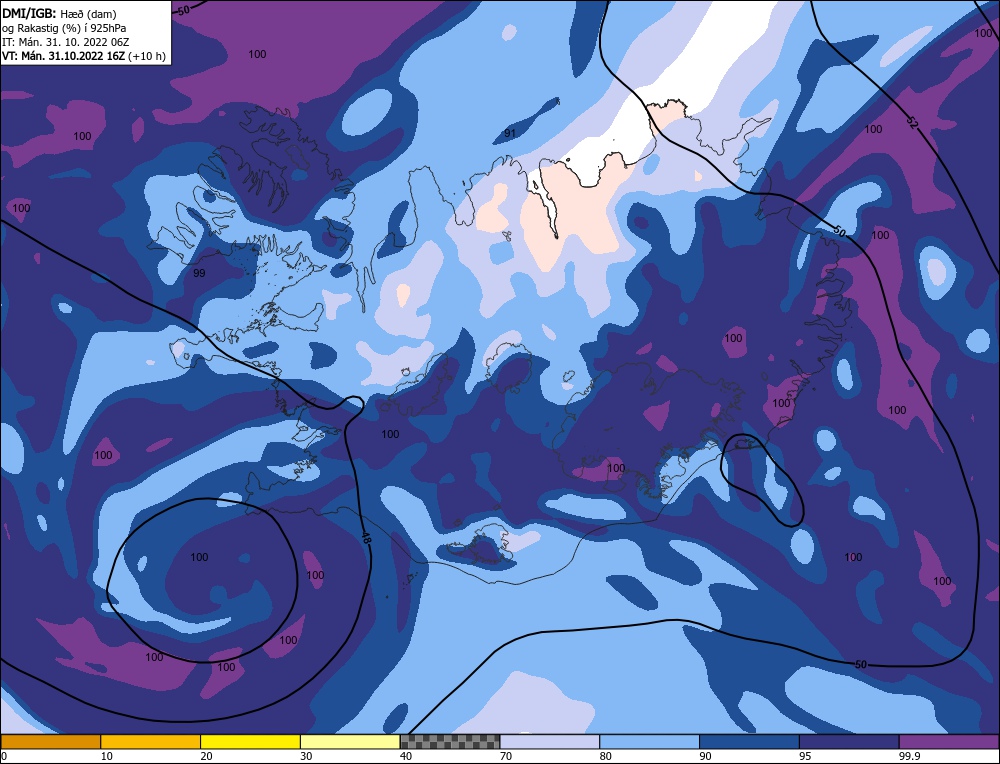Pick the bright yellow 20–30 legend swatch
The height and width of the screenshot is (764, 1000).
[x=250, y=741]
